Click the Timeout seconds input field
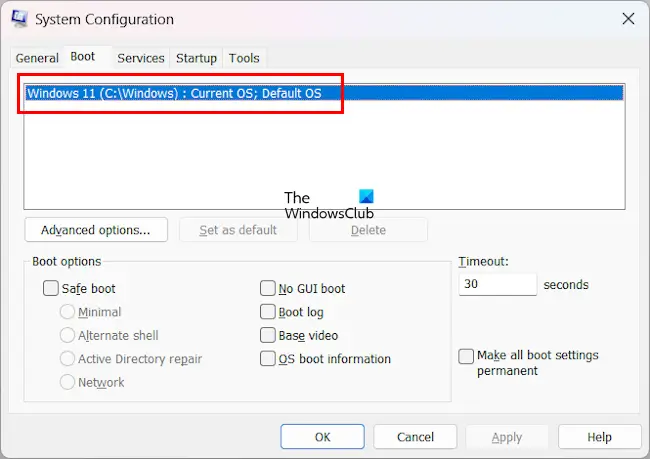650x459 pixels. (x=497, y=284)
